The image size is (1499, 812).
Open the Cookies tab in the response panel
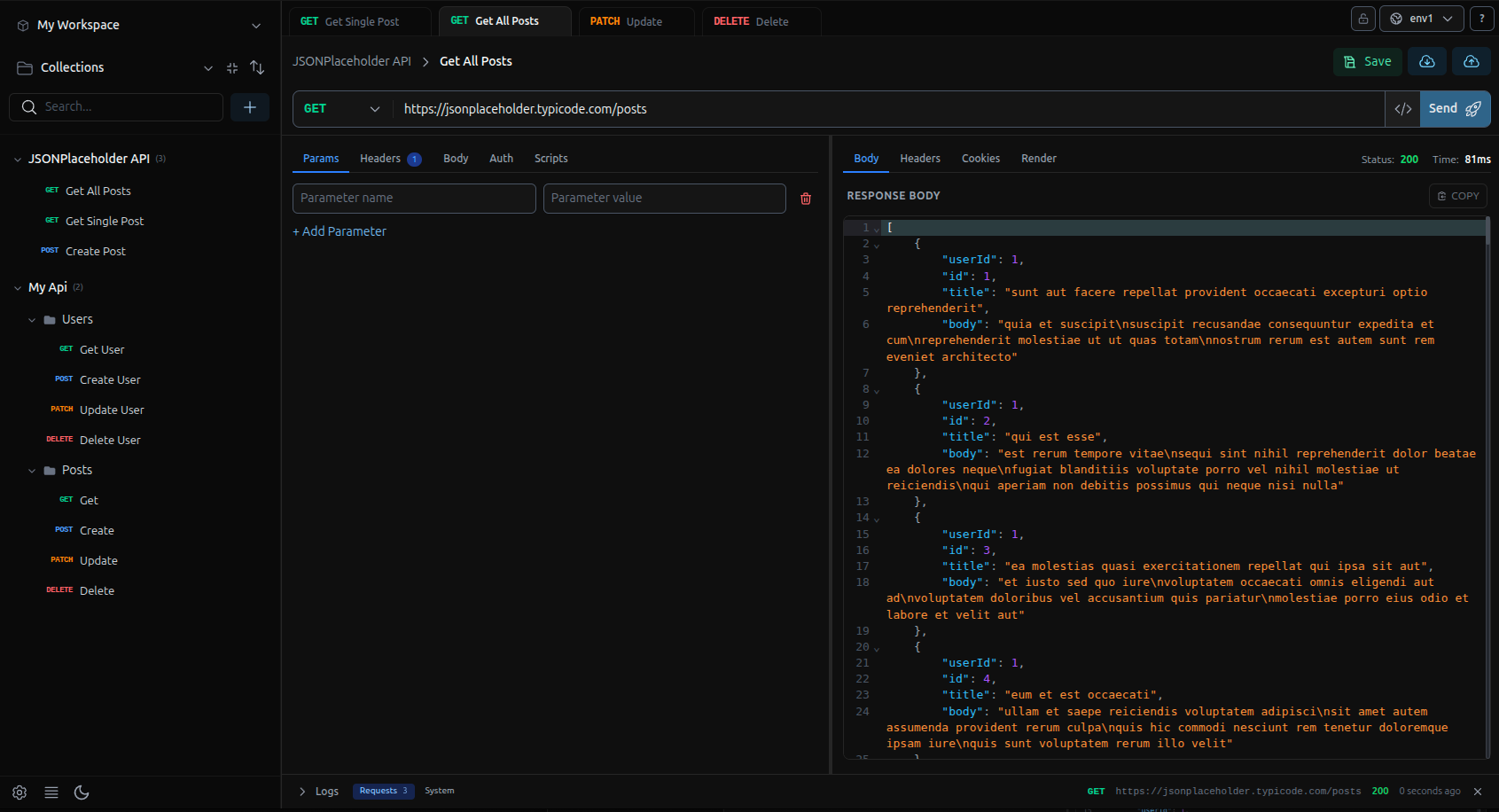(x=980, y=158)
